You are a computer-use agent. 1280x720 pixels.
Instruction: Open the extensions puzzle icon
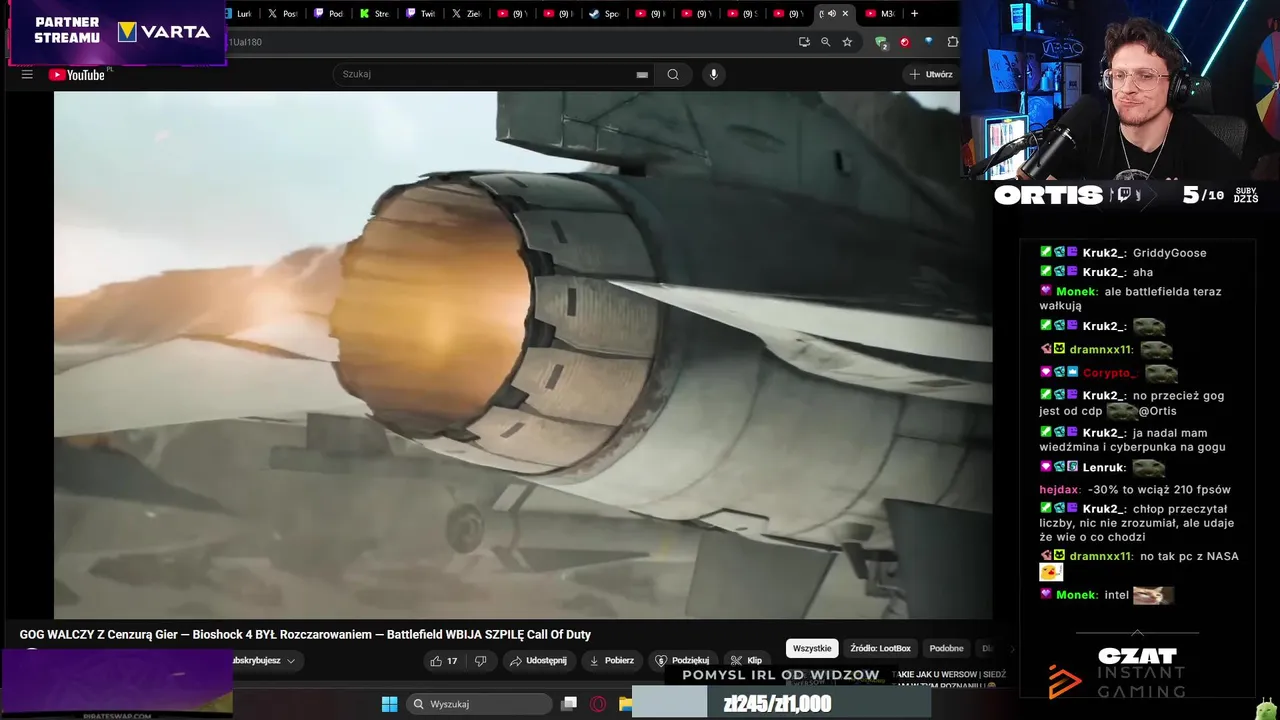tap(952, 42)
